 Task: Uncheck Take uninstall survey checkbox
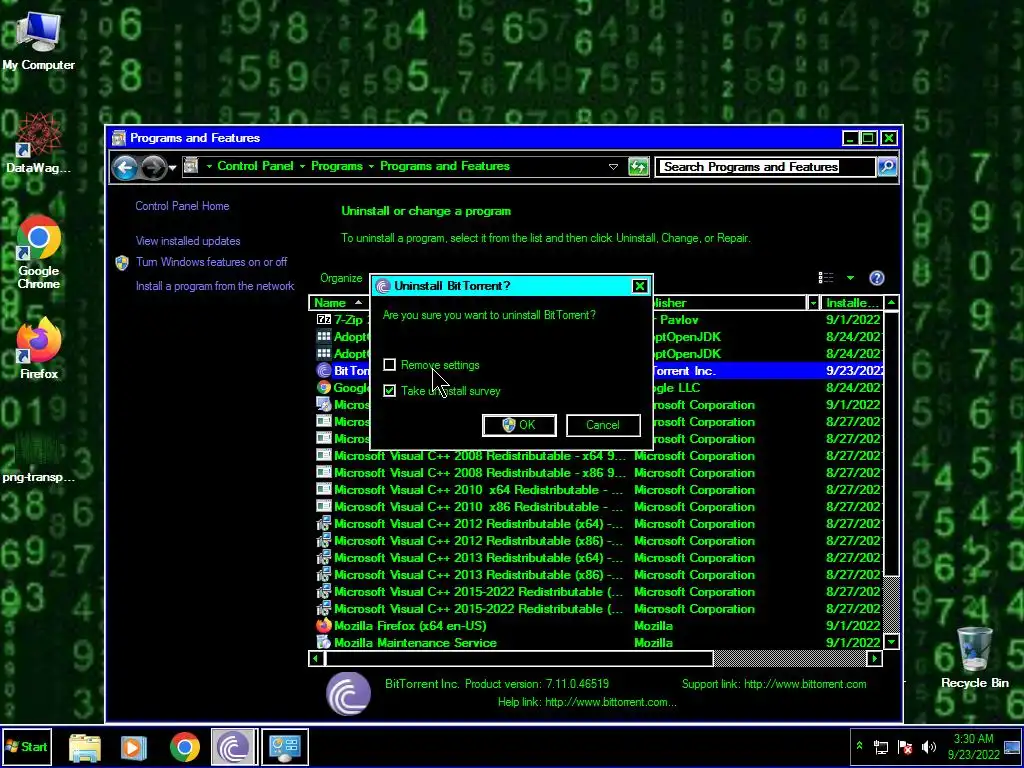(x=389, y=391)
